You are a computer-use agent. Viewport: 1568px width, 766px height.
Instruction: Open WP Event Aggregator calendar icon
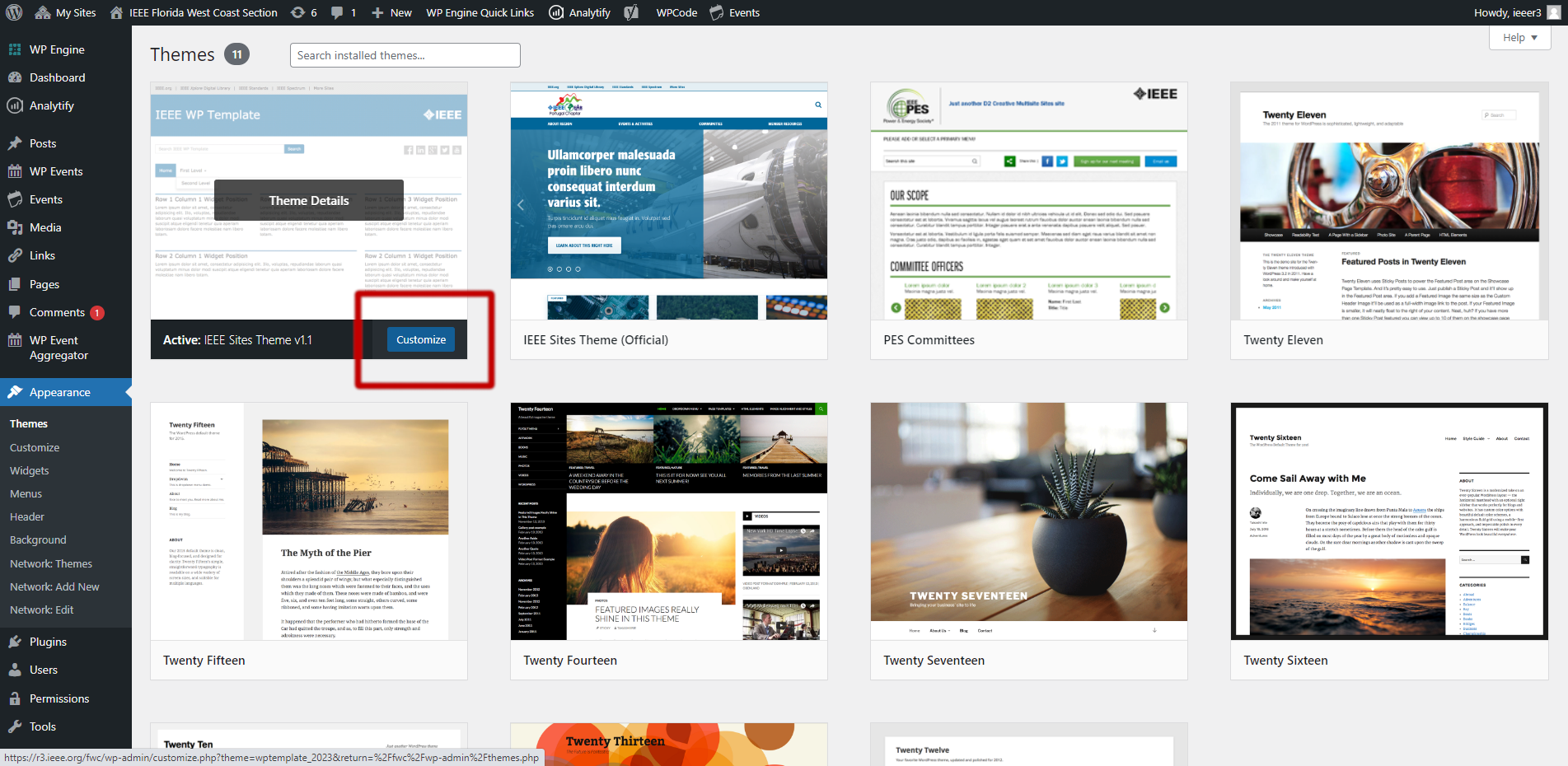point(17,340)
